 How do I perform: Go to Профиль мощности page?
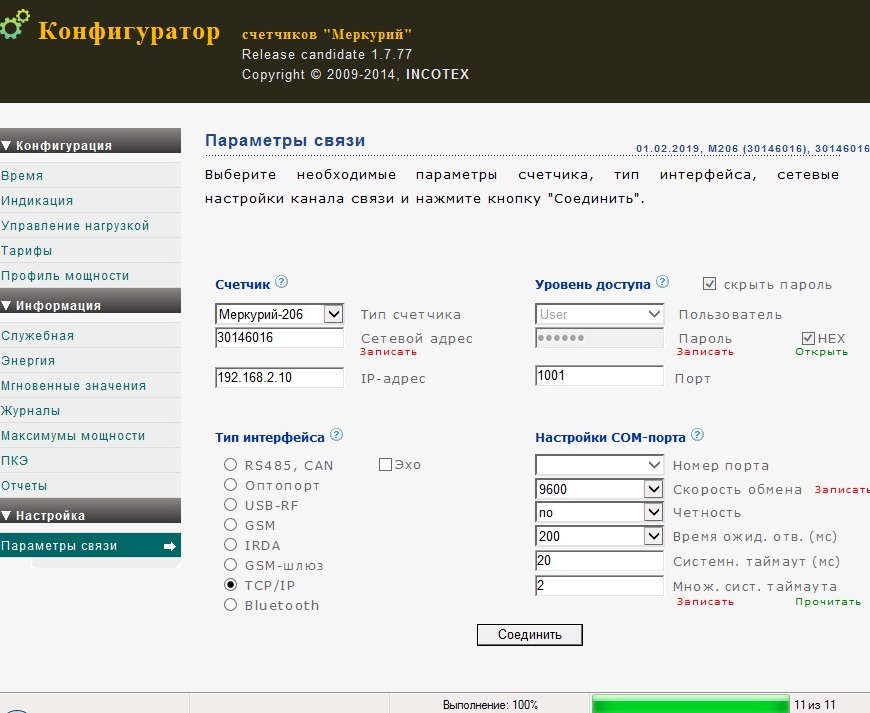tap(65, 276)
